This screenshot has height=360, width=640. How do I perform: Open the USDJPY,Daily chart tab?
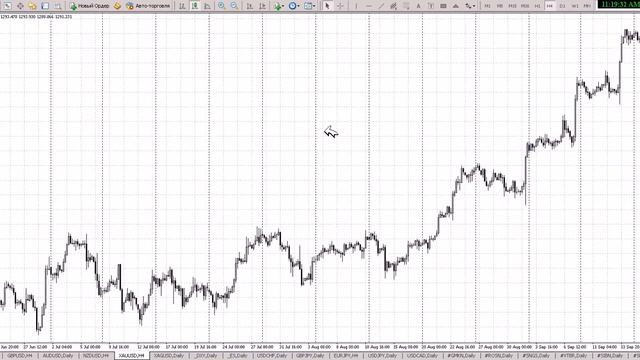pyautogui.click(x=383, y=356)
